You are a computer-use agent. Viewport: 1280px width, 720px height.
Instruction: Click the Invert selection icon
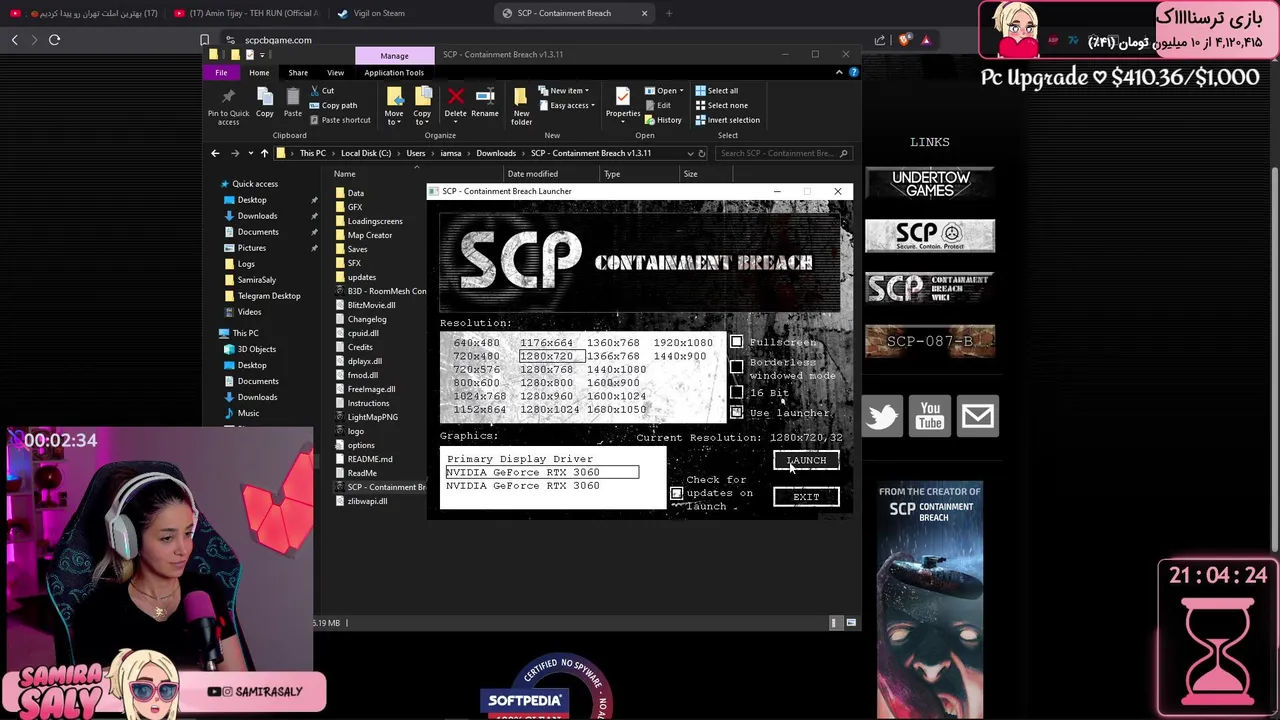point(700,120)
